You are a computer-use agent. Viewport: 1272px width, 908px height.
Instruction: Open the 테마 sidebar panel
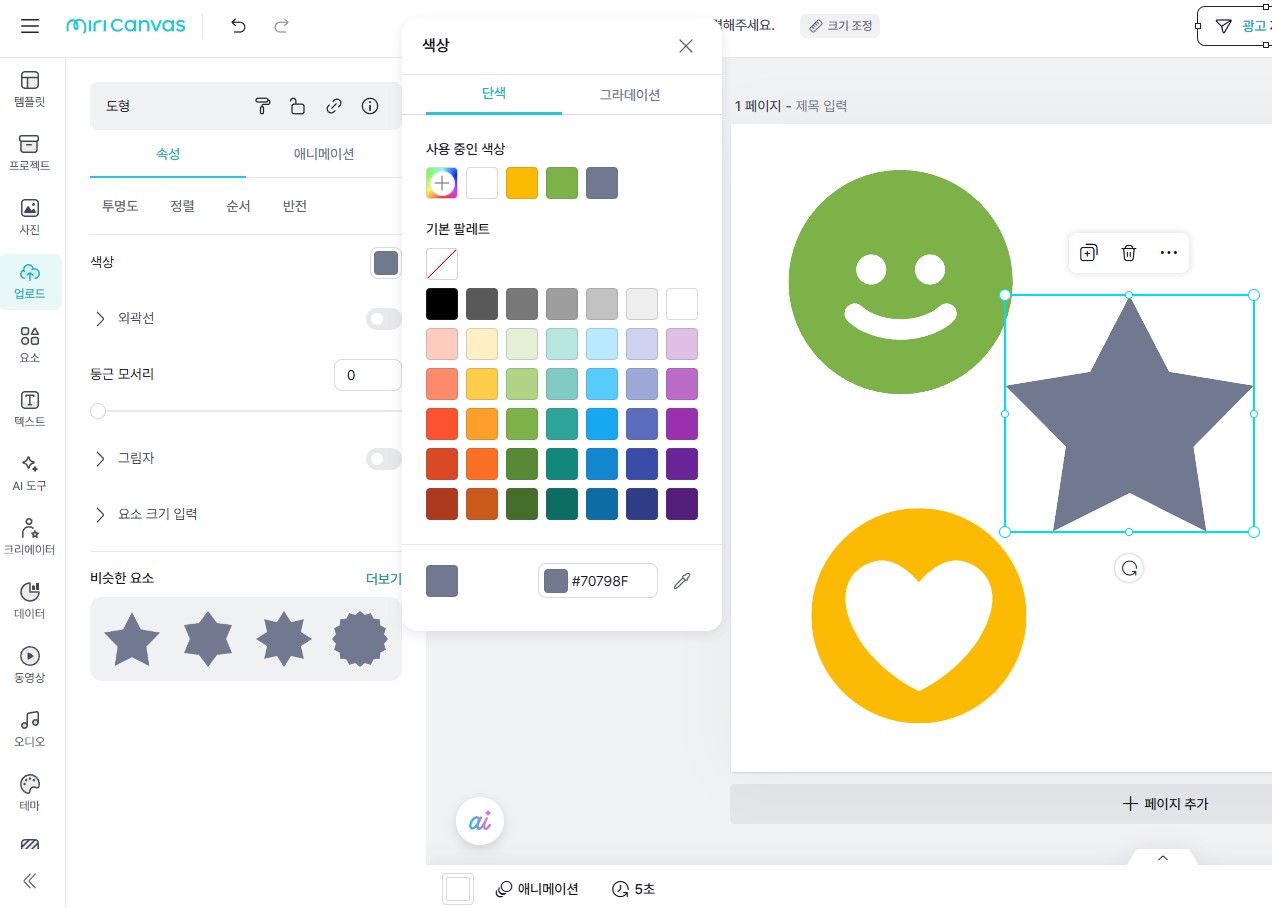(x=30, y=793)
